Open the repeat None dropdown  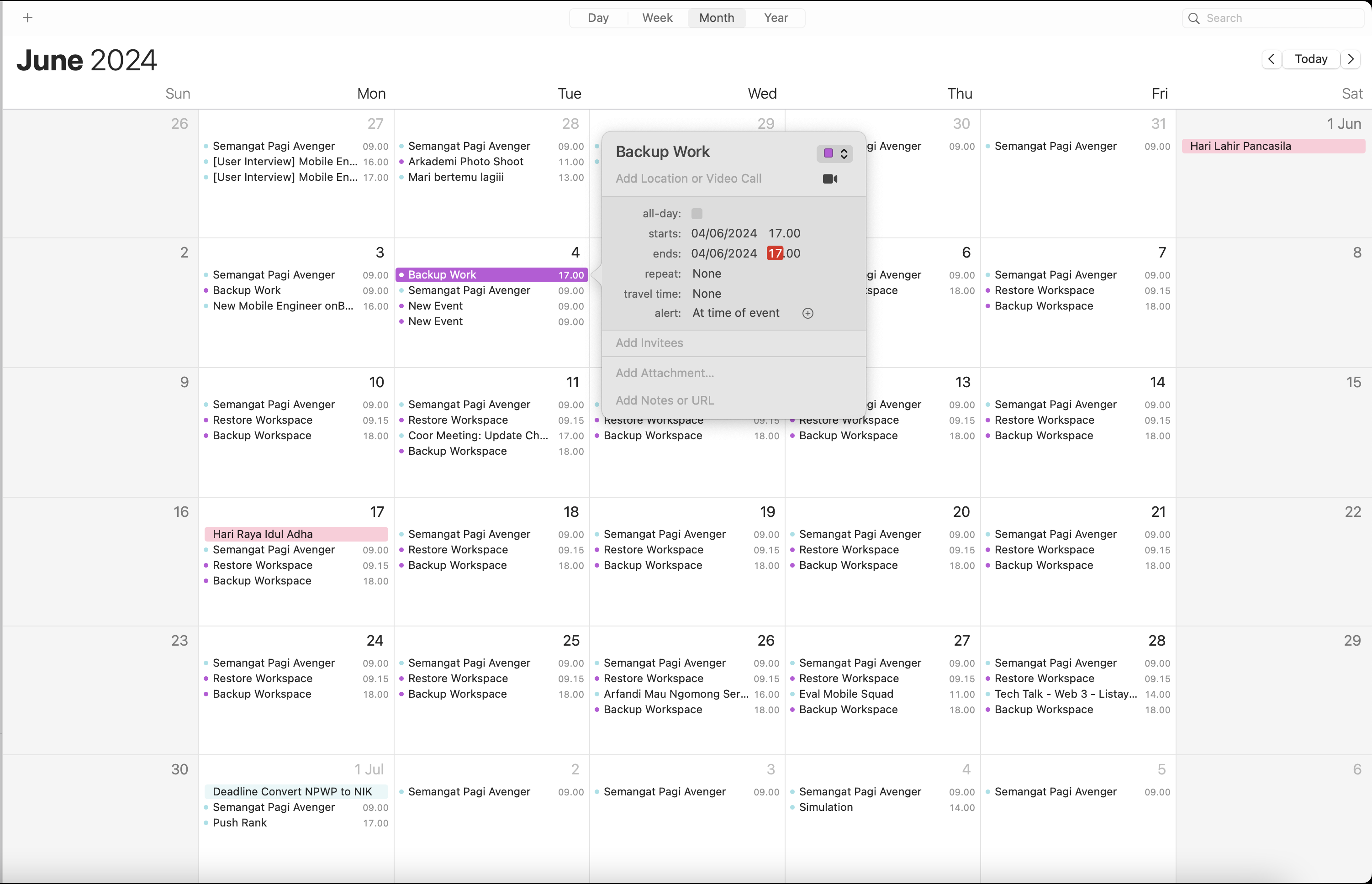[707, 274]
